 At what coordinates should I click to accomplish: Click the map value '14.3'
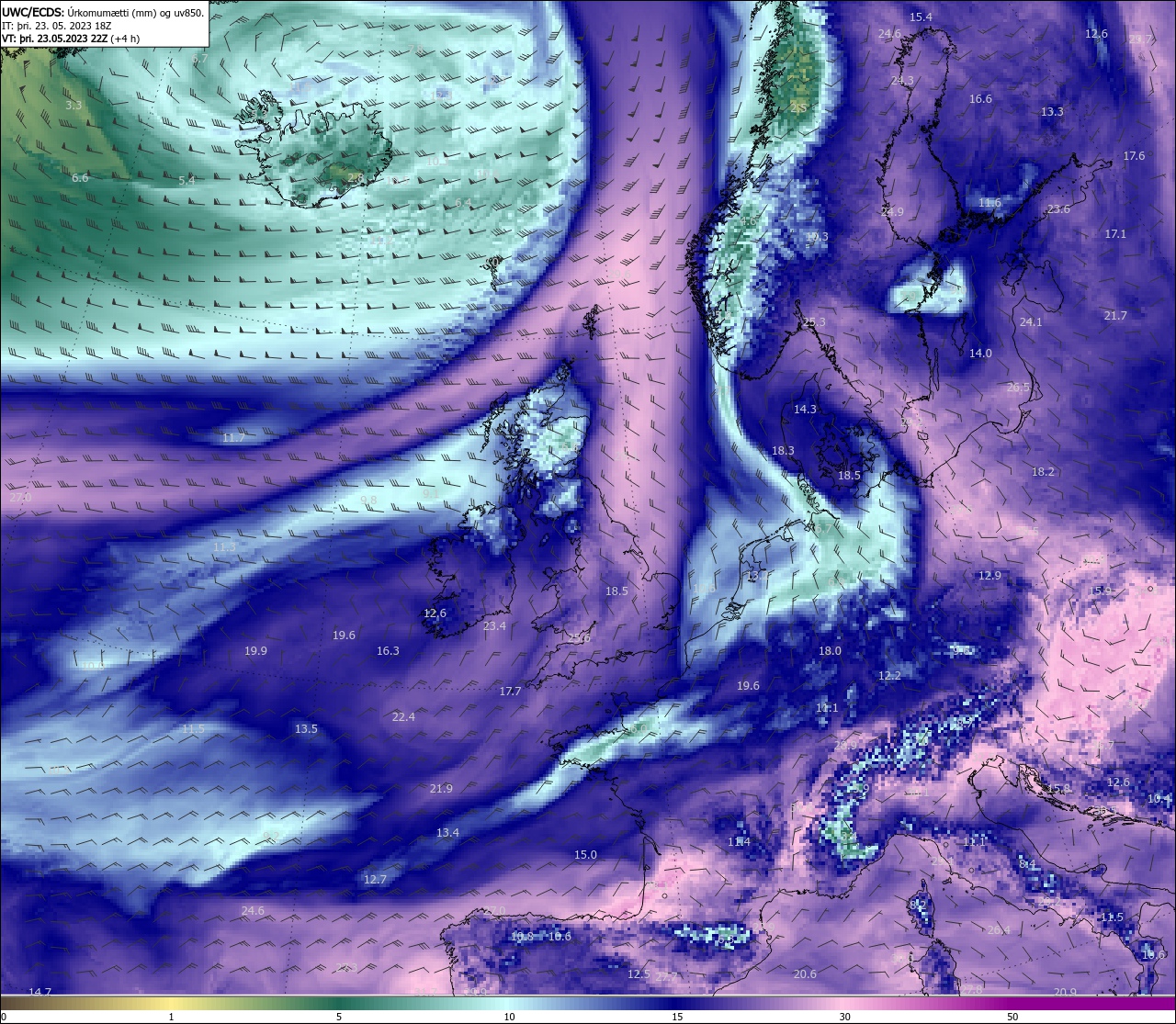tap(805, 410)
